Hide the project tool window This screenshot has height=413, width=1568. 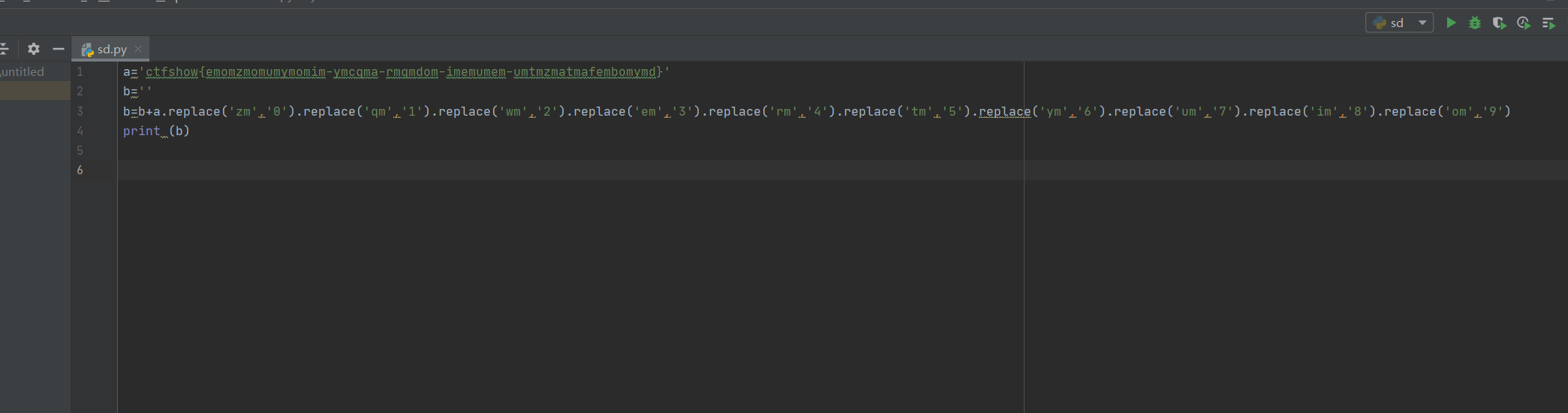59,49
